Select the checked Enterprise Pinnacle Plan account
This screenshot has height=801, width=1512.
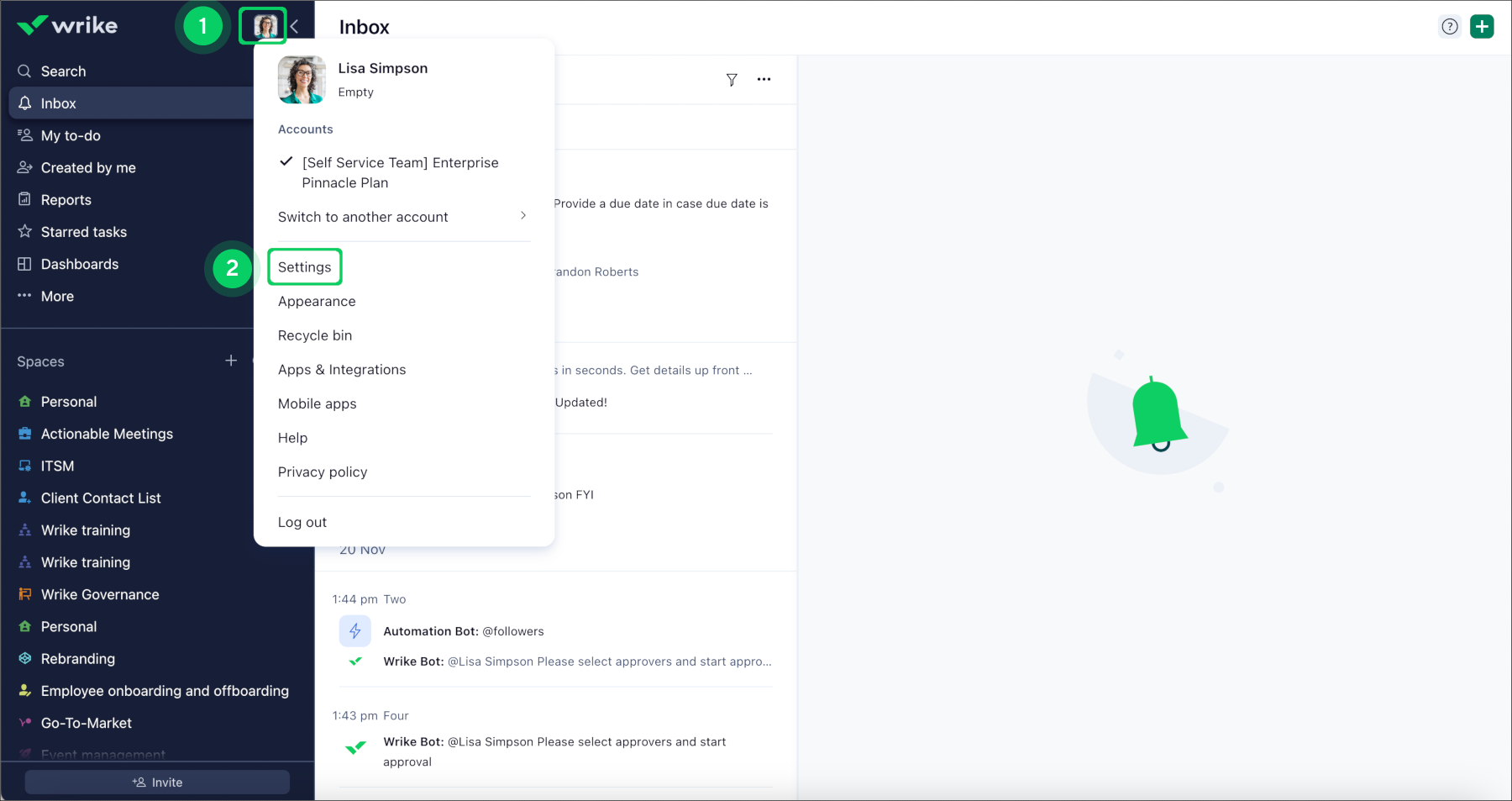point(400,172)
